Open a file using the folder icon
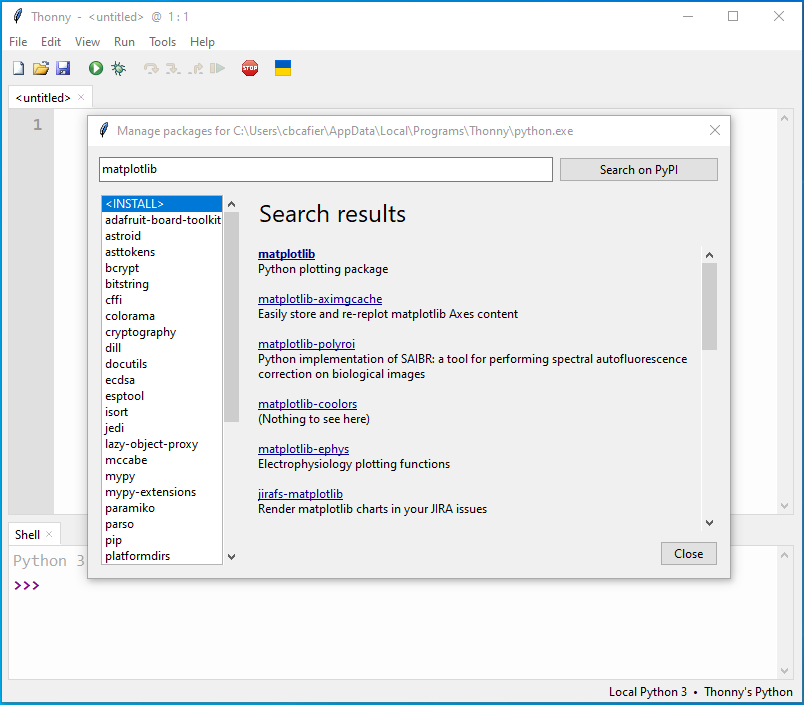Image resolution: width=804 pixels, height=705 pixels. 41,68
